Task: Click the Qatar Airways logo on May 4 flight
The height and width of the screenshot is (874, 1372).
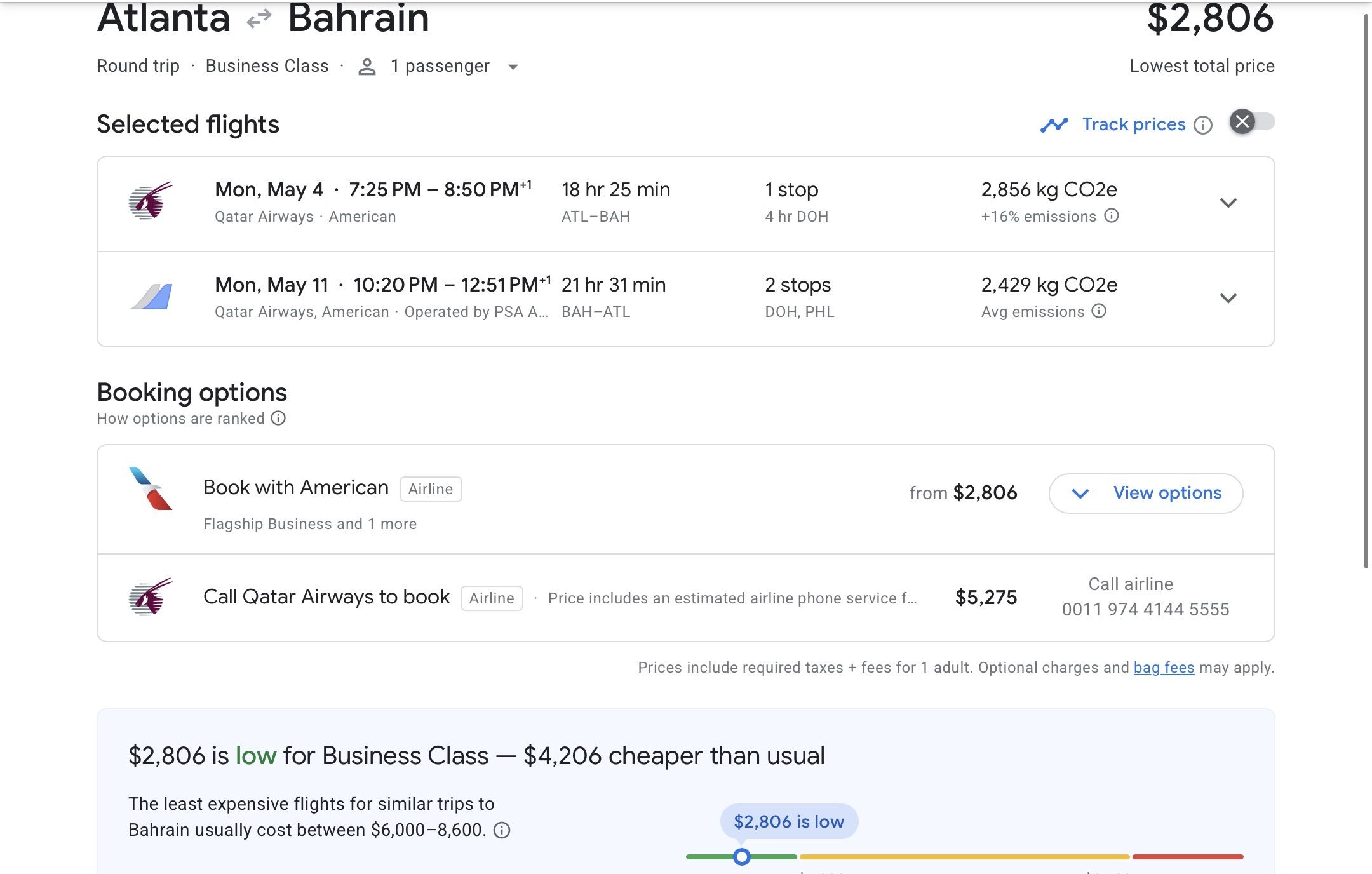Action: pyautogui.click(x=151, y=201)
